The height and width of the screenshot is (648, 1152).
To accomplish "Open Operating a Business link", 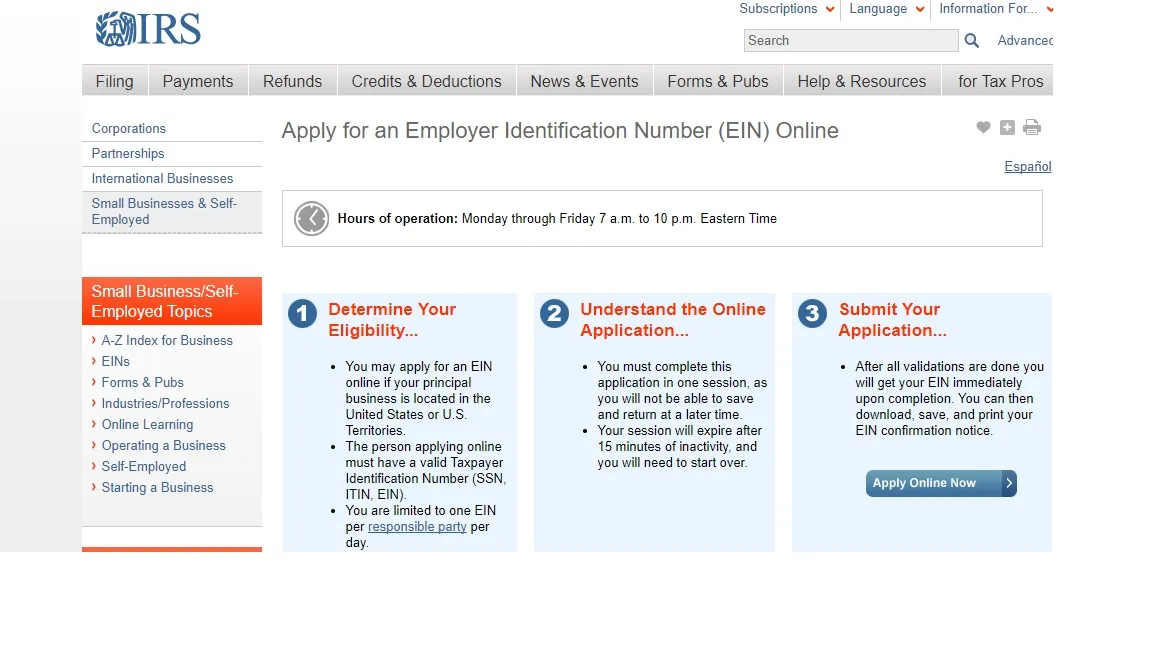I will (163, 445).
